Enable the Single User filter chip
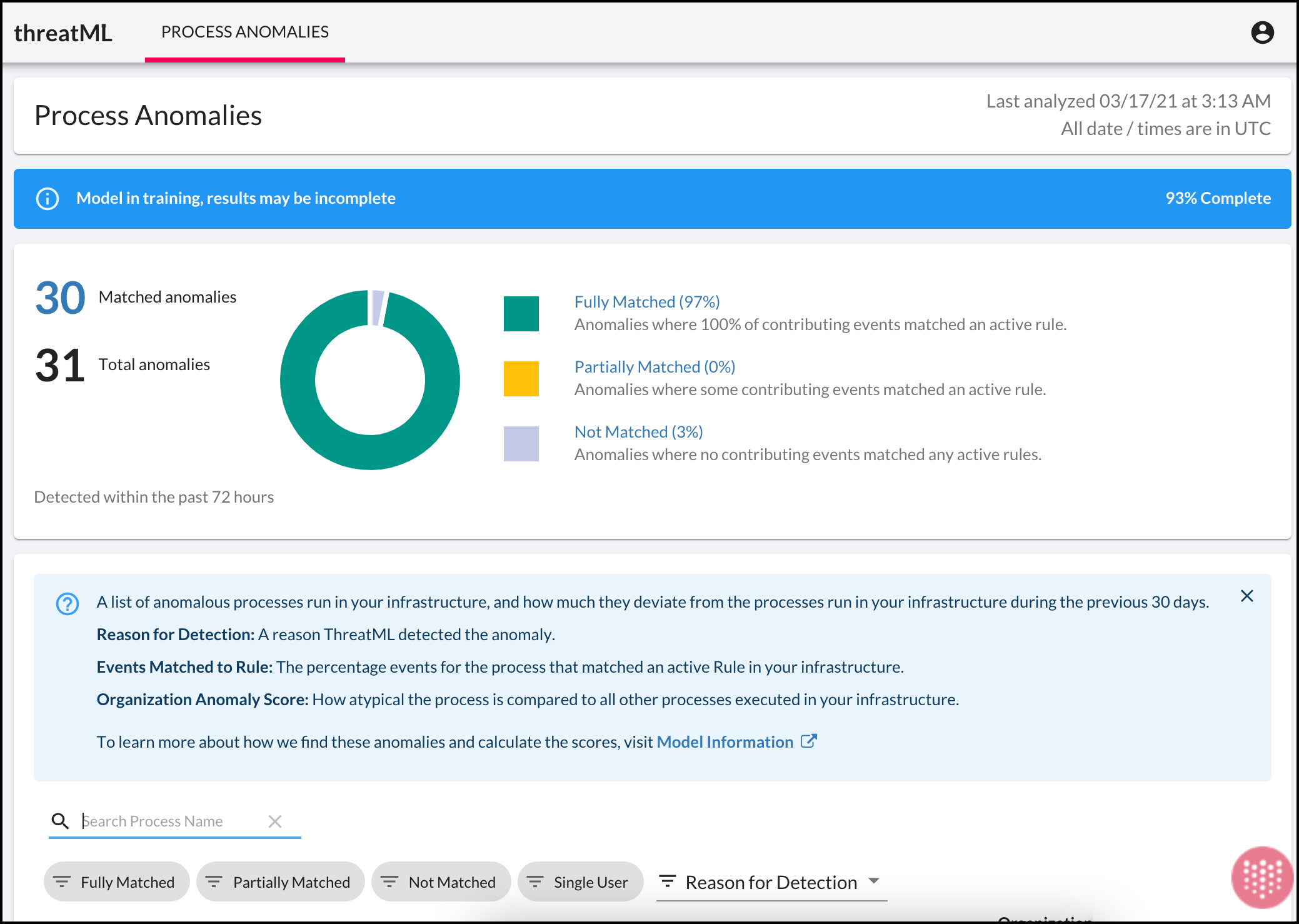The height and width of the screenshot is (924, 1299). pos(580,882)
